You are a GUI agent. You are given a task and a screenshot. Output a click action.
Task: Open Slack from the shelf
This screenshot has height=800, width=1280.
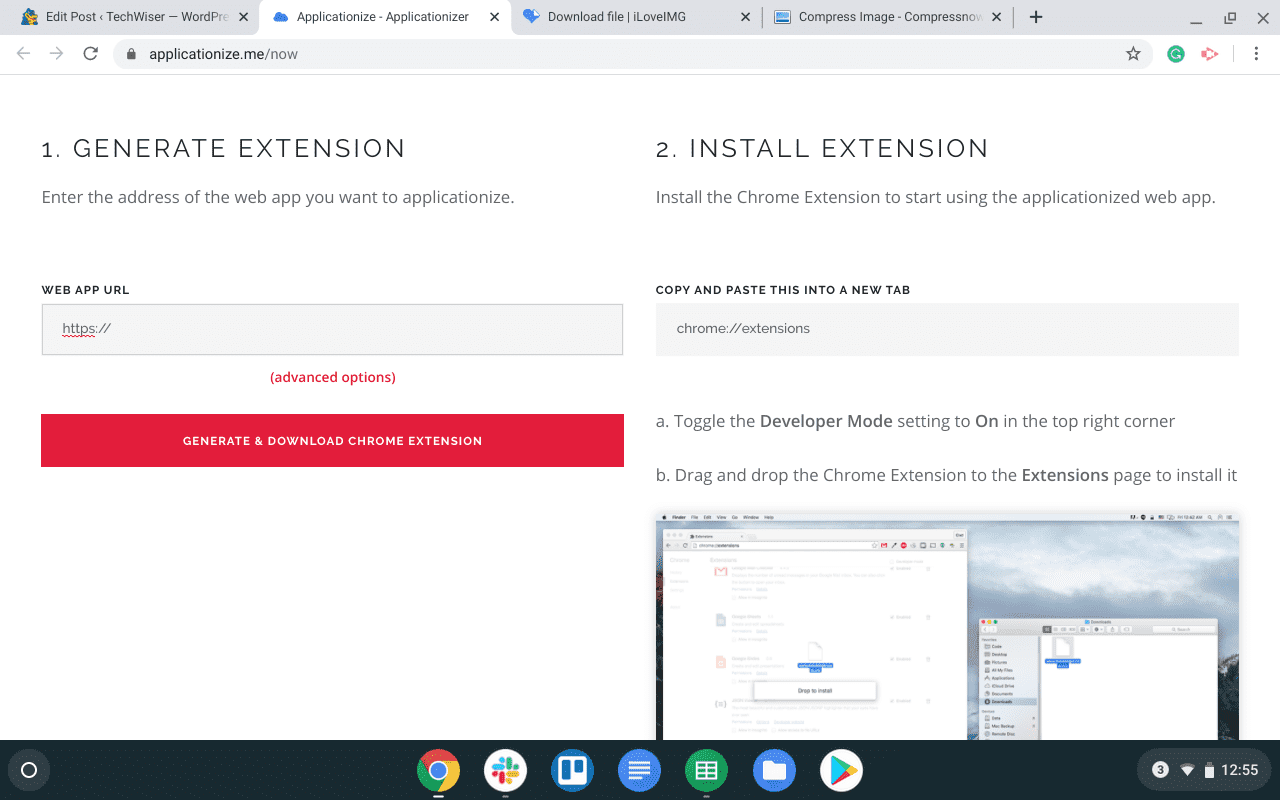pyautogui.click(x=505, y=770)
